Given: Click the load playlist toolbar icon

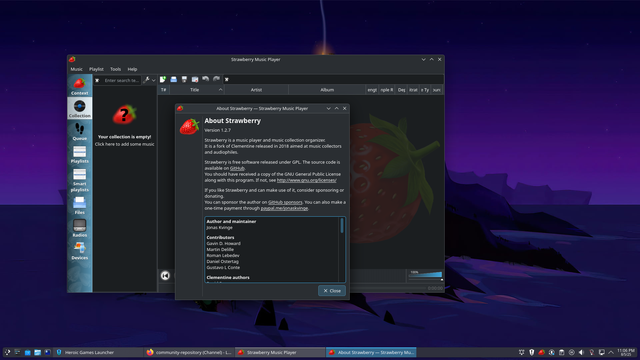Looking at the screenshot, I should pos(173,79).
